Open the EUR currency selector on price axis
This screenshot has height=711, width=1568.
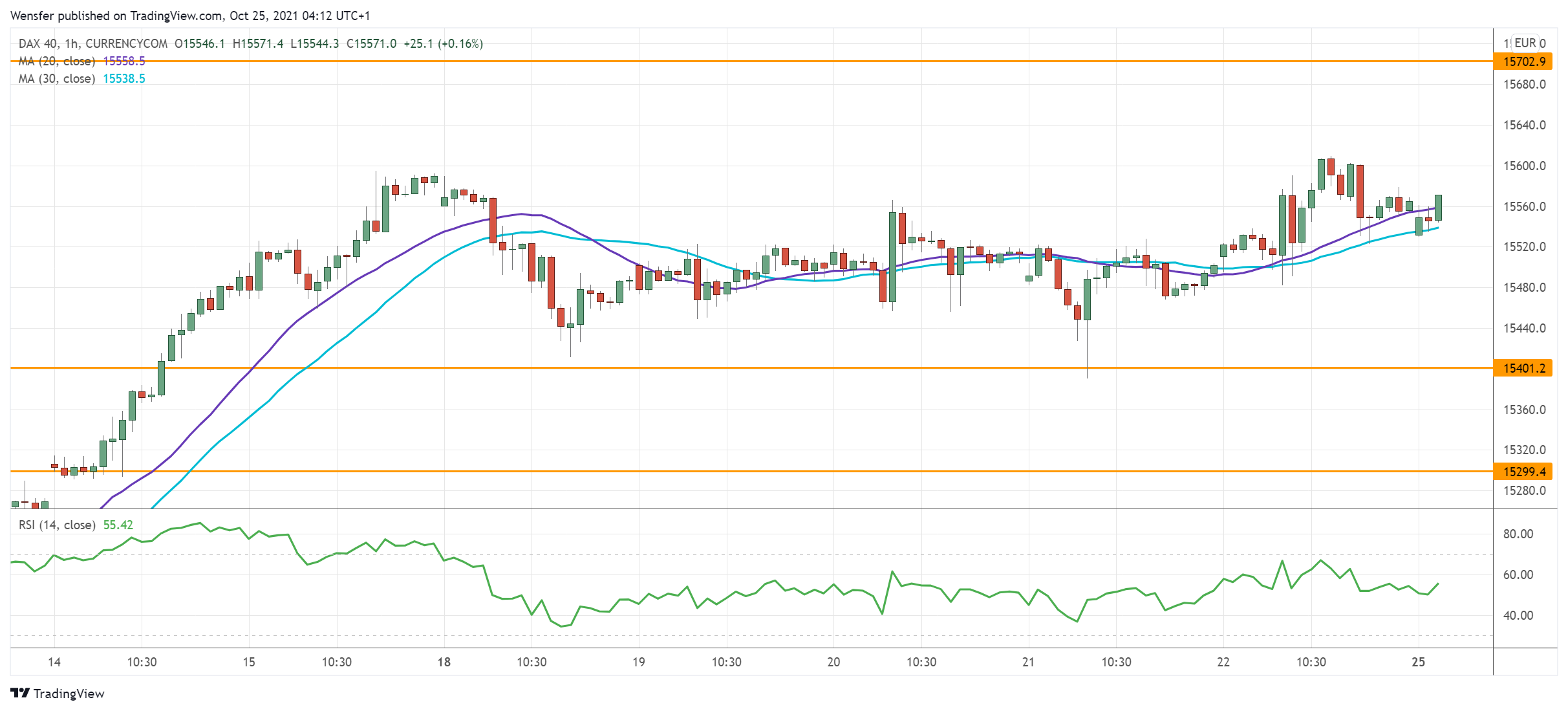pos(1525,43)
